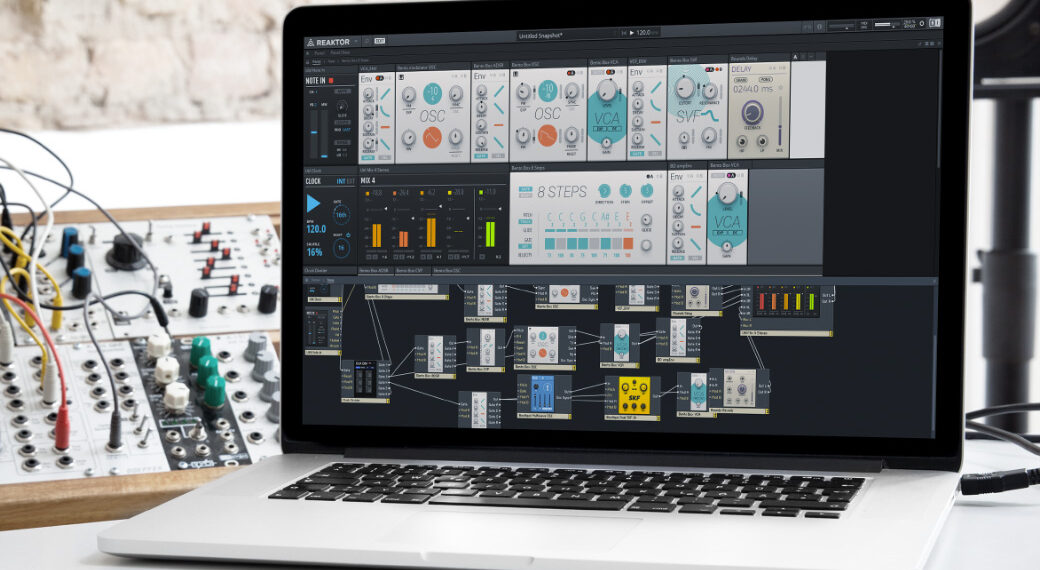Turn the purple Feedback knob on Delay
Image resolution: width=1040 pixels, height=570 pixels.
coord(752,112)
